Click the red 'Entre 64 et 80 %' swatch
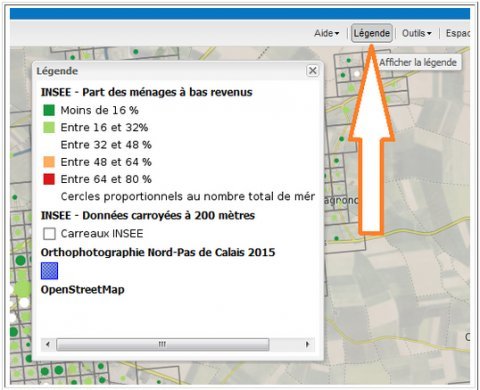The width and height of the screenshot is (480, 390). (49, 179)
